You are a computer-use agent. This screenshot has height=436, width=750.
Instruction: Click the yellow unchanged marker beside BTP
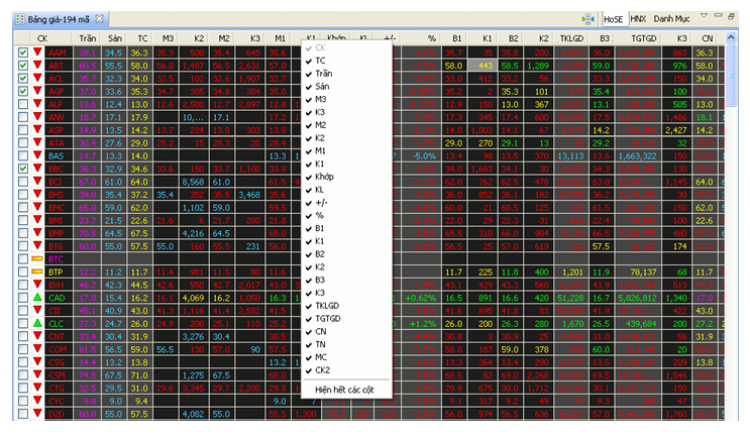point(37,272)
